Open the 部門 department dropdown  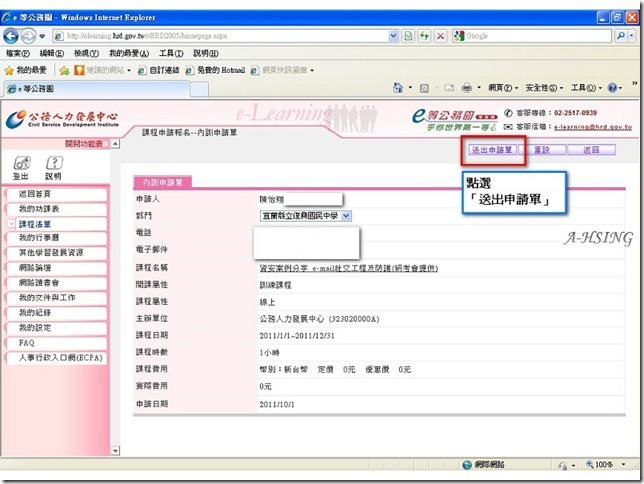tap(306, 216)
